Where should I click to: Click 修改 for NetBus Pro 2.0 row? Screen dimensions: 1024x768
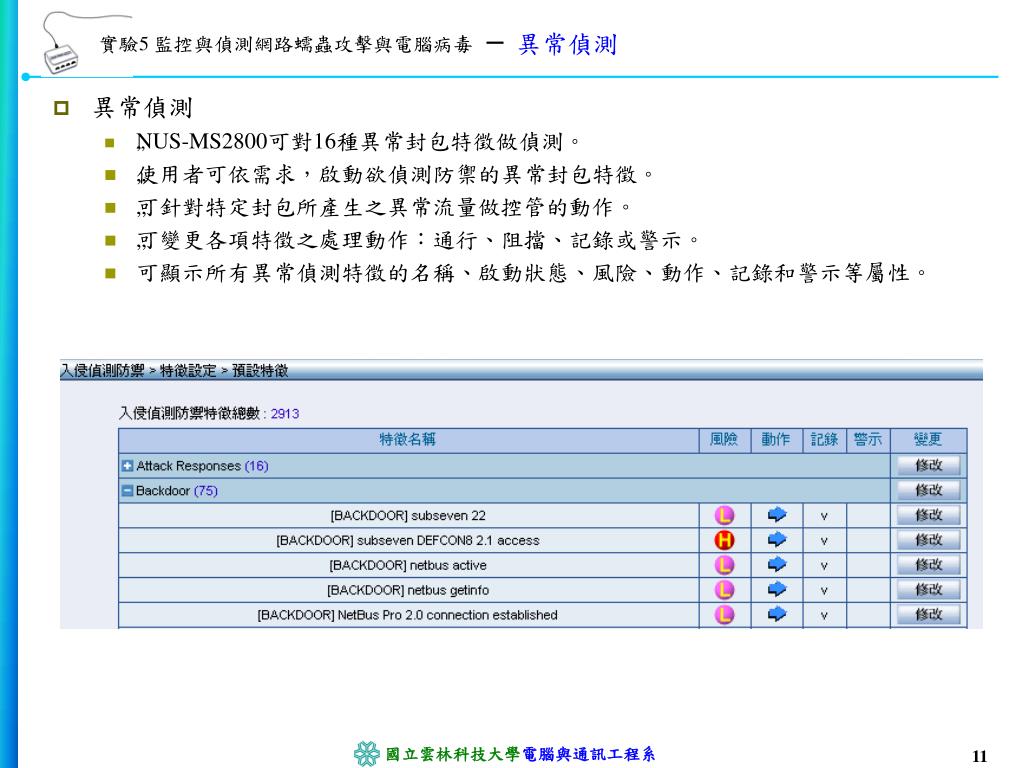[x=928, y=615]
